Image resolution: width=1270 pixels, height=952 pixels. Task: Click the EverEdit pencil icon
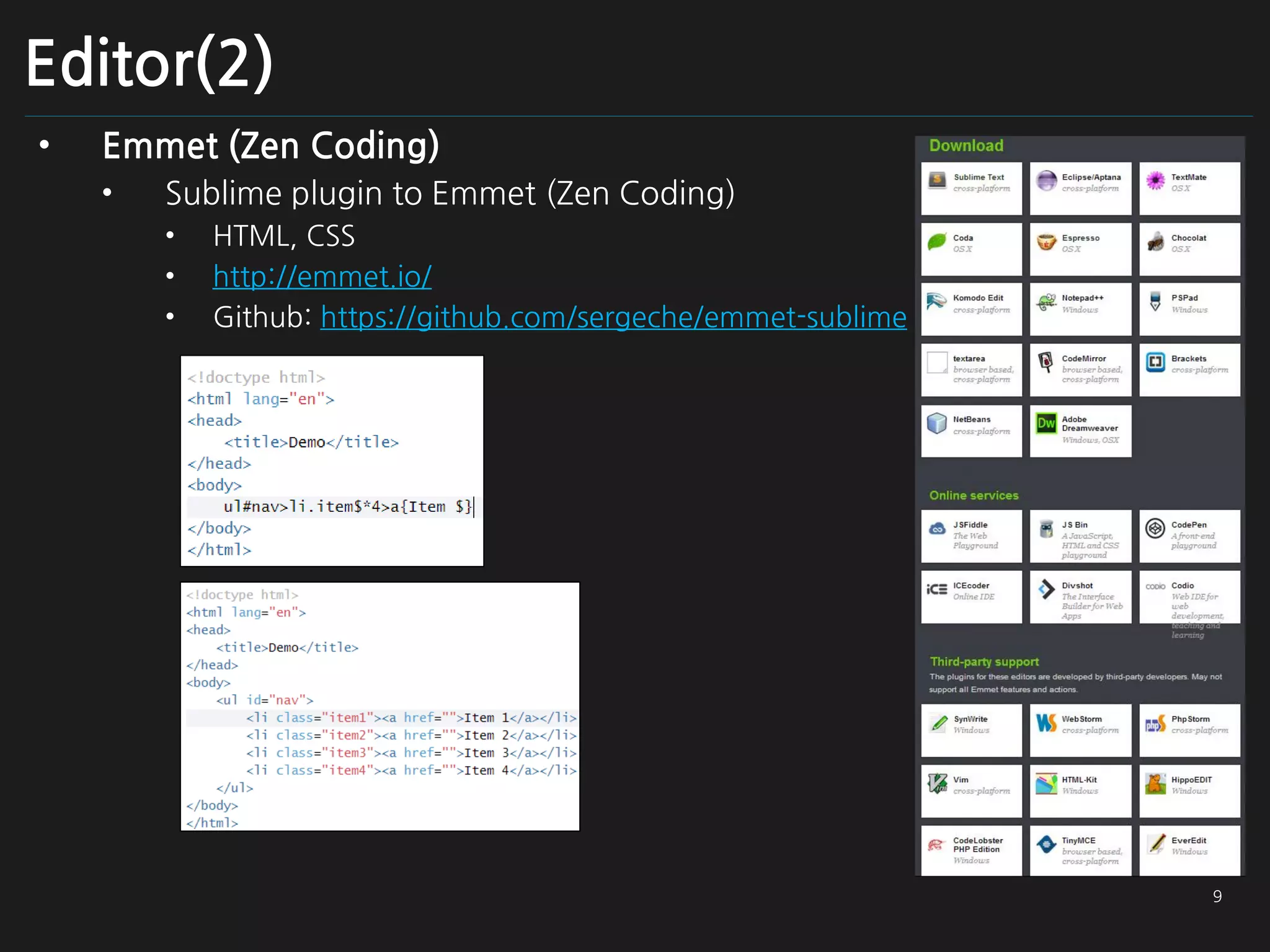[x=1155, y=844]
